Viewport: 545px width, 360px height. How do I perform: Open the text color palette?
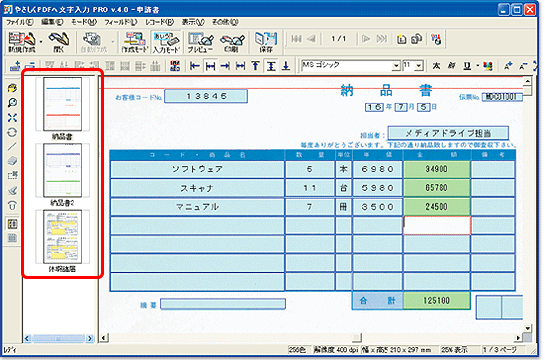[488, 66]
